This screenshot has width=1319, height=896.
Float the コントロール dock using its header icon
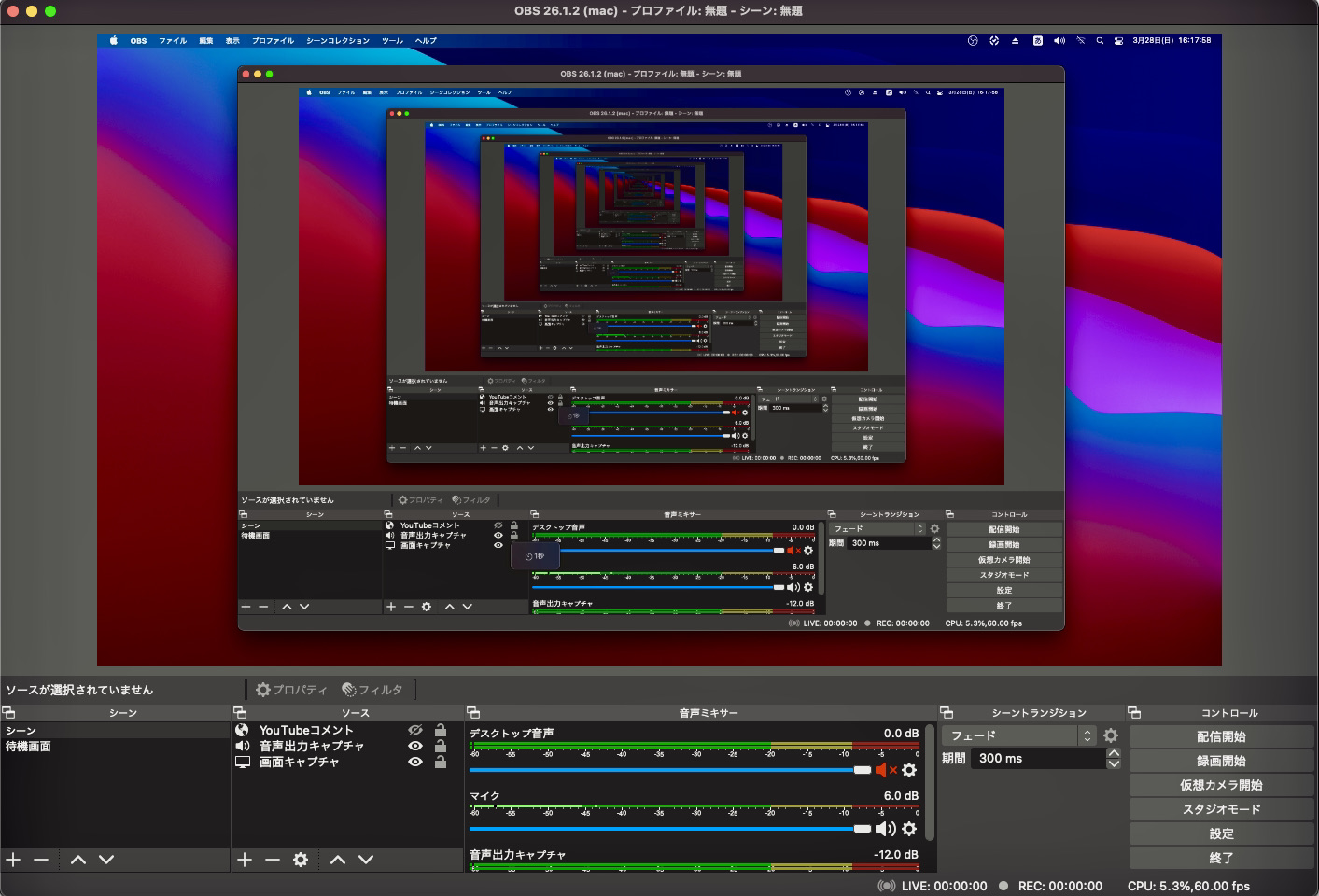[x=1134, y=712]
